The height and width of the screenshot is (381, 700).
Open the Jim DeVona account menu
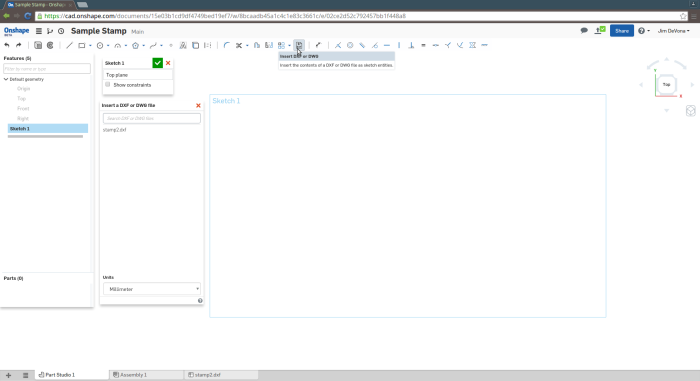673,31
